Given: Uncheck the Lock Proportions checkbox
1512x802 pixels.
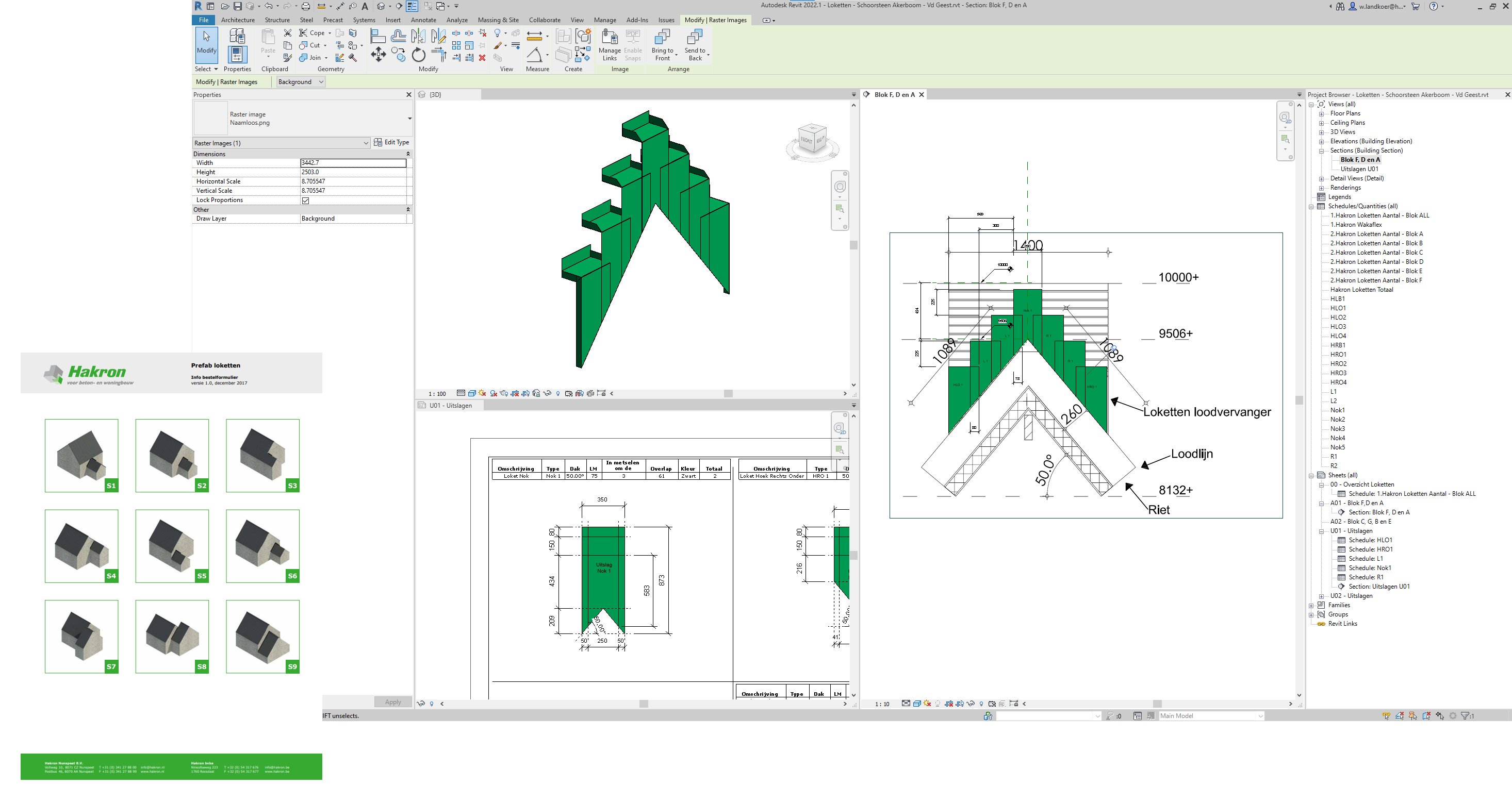Looking at the screenshot, I should coord(305,201).
